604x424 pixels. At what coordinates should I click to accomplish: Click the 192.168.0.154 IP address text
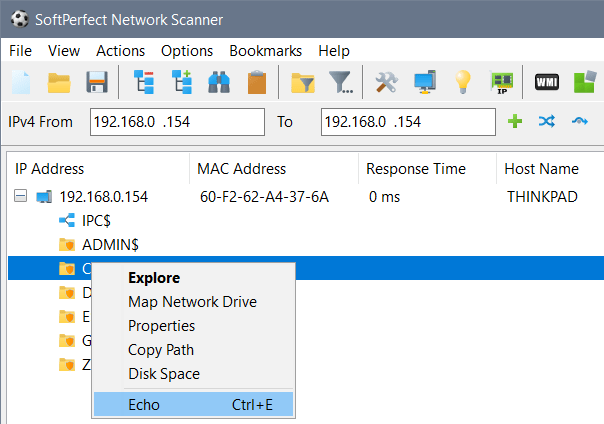(104, 197)
